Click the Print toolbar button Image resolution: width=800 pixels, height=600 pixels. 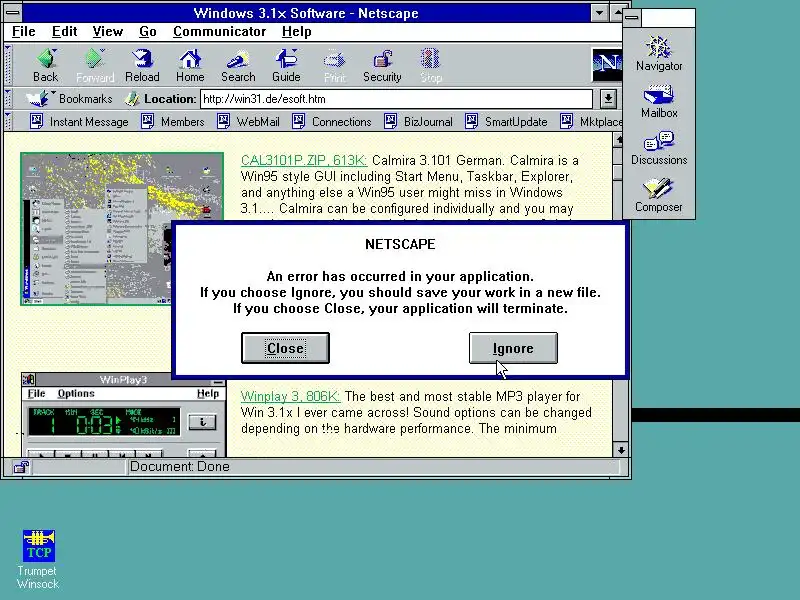pos(335,65)
